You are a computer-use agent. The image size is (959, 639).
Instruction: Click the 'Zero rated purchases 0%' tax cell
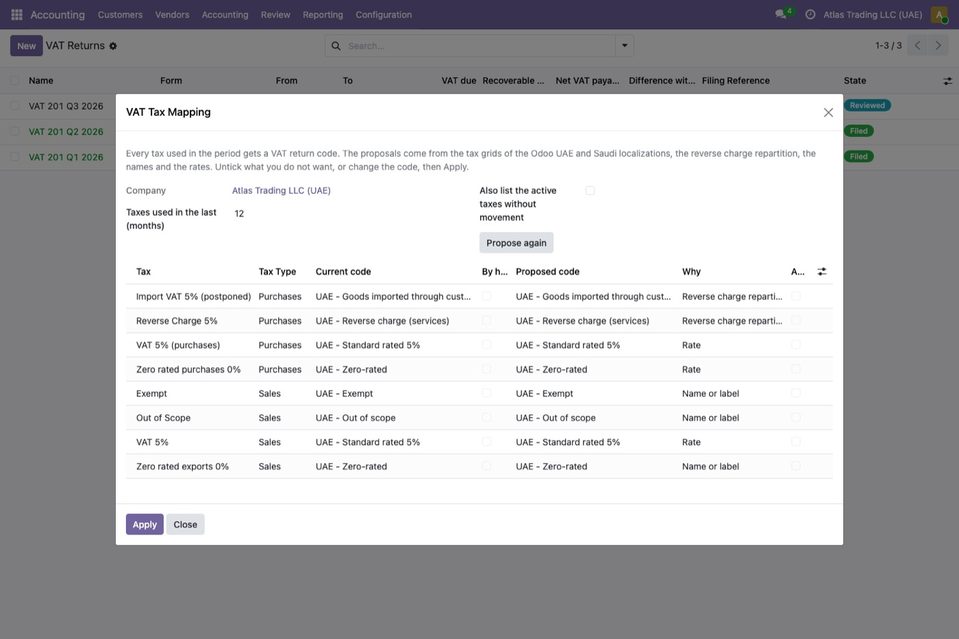click(188, 369)
